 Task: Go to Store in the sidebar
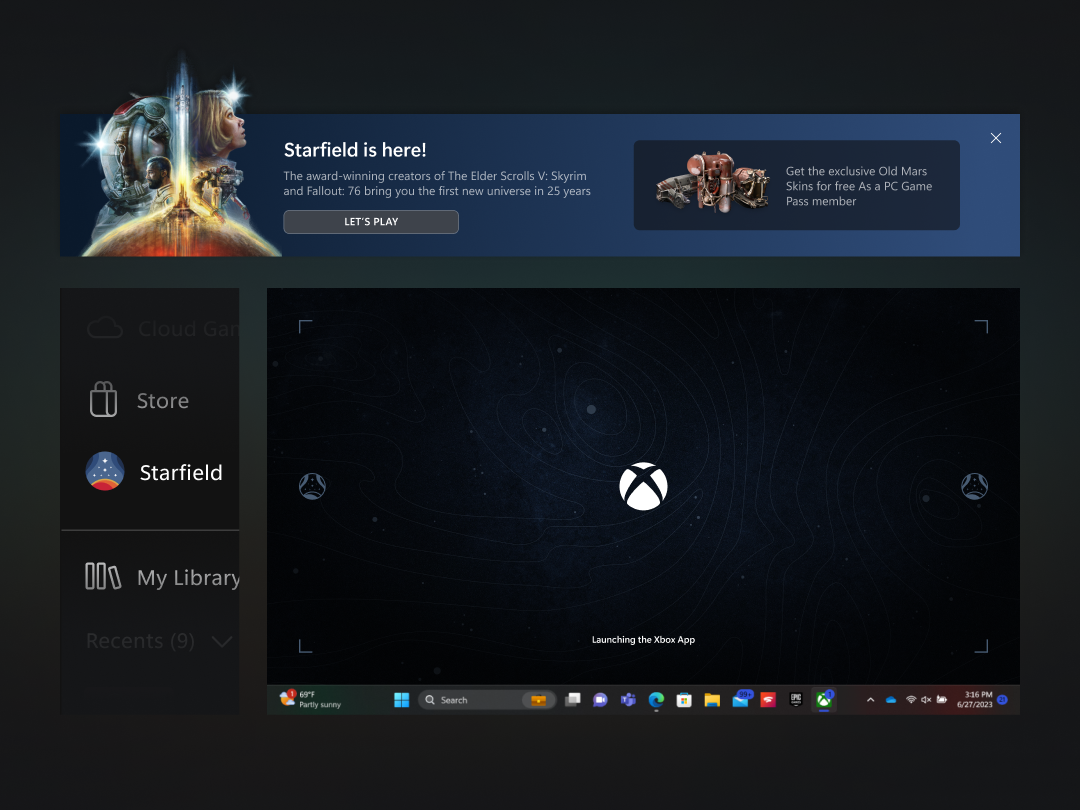[139, 400]
